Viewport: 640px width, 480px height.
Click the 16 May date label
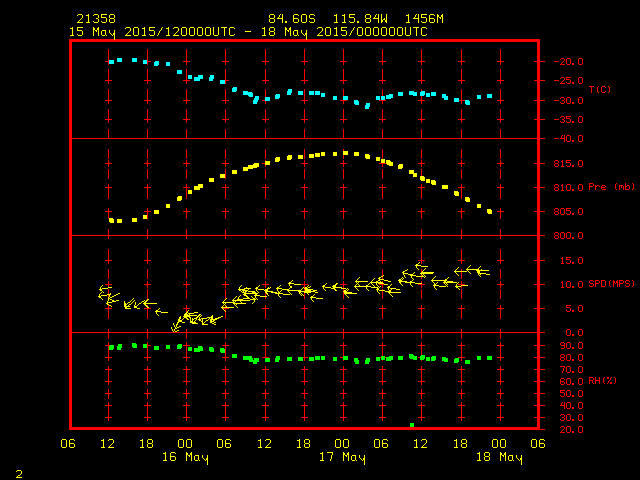click(185, 458)
